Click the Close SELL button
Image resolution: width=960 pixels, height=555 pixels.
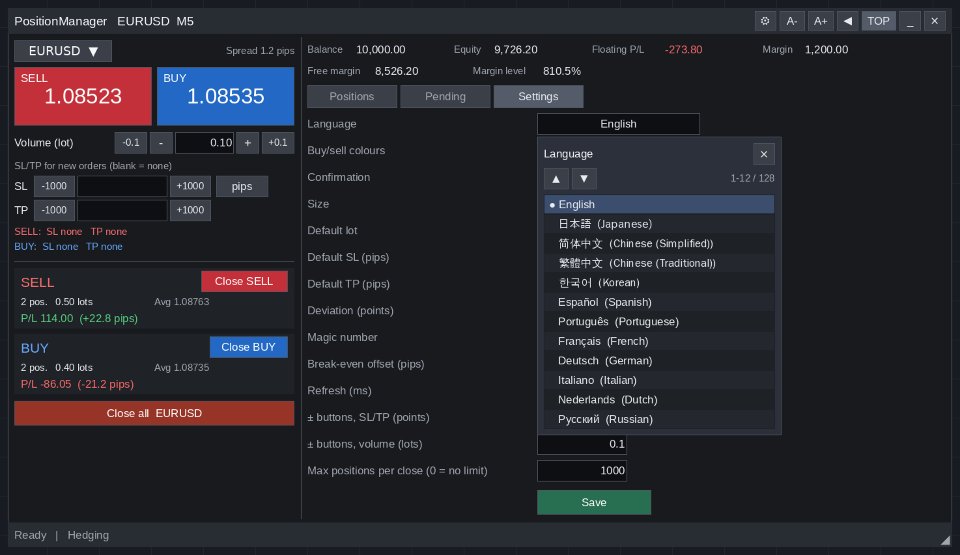tap(244, 281)
